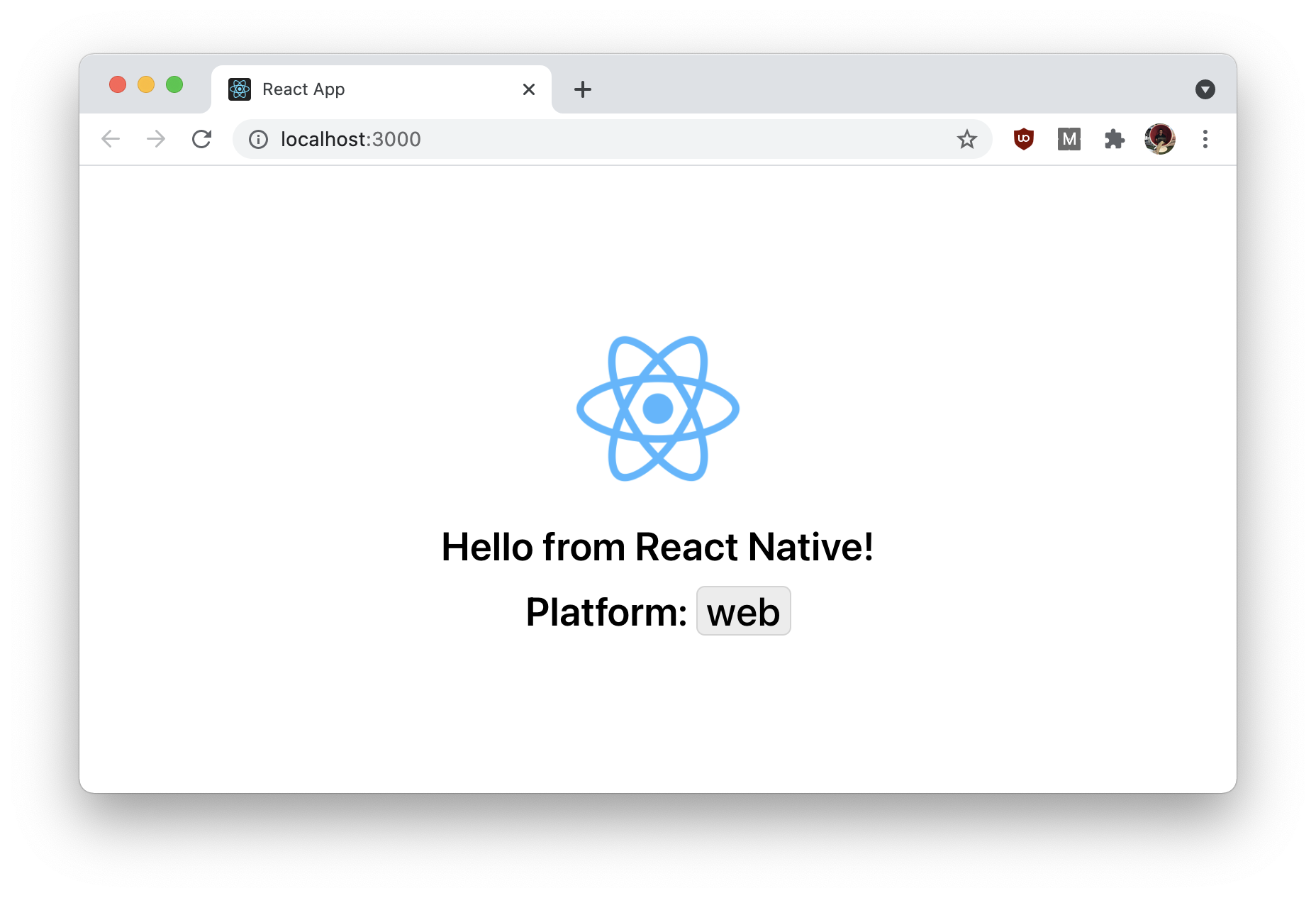This screenshot has height=898, width=1316.
Task: Click the Platform: label text
Action: [606, 612]
